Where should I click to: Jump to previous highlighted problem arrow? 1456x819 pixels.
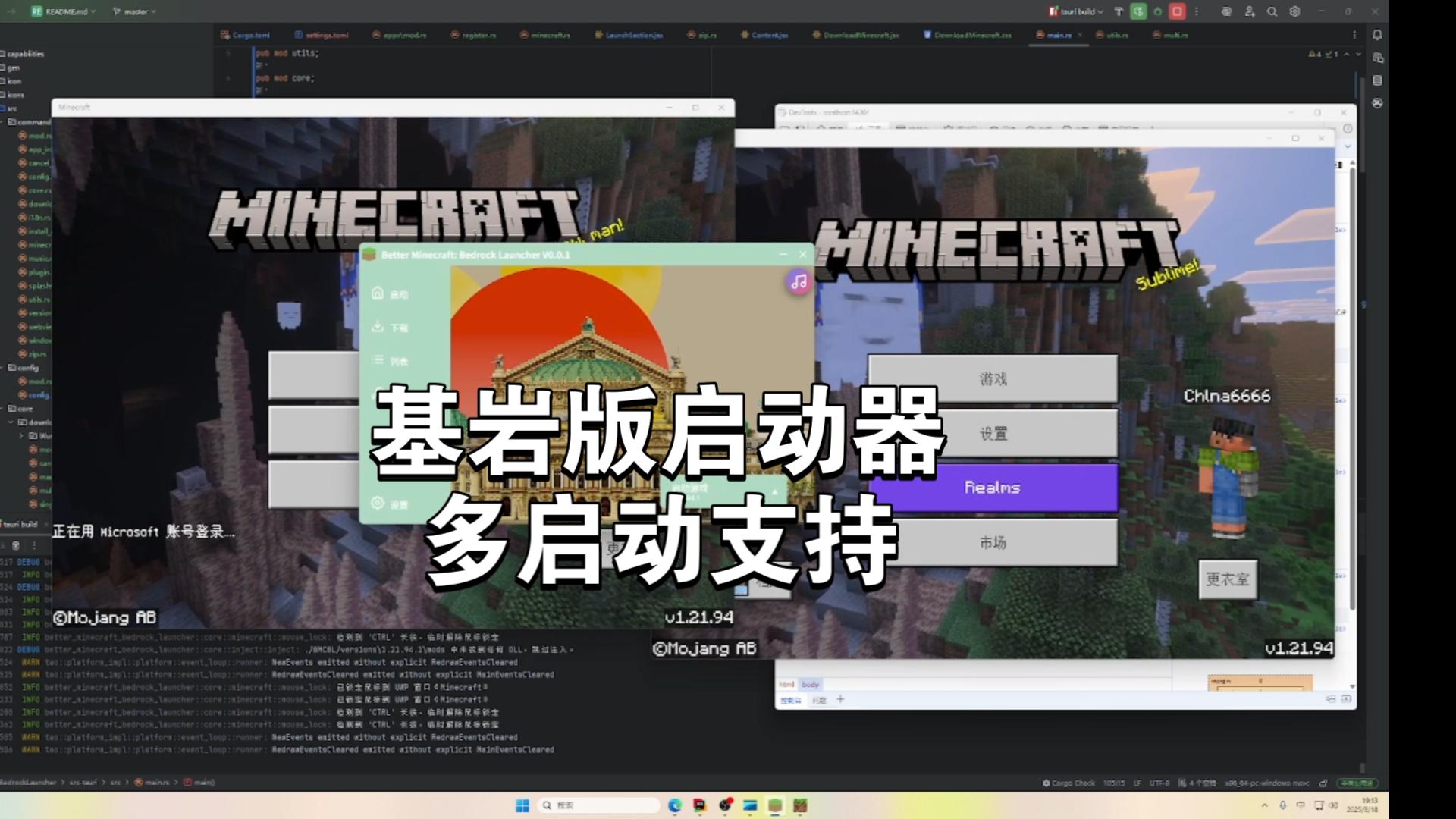click(1347, 55)
